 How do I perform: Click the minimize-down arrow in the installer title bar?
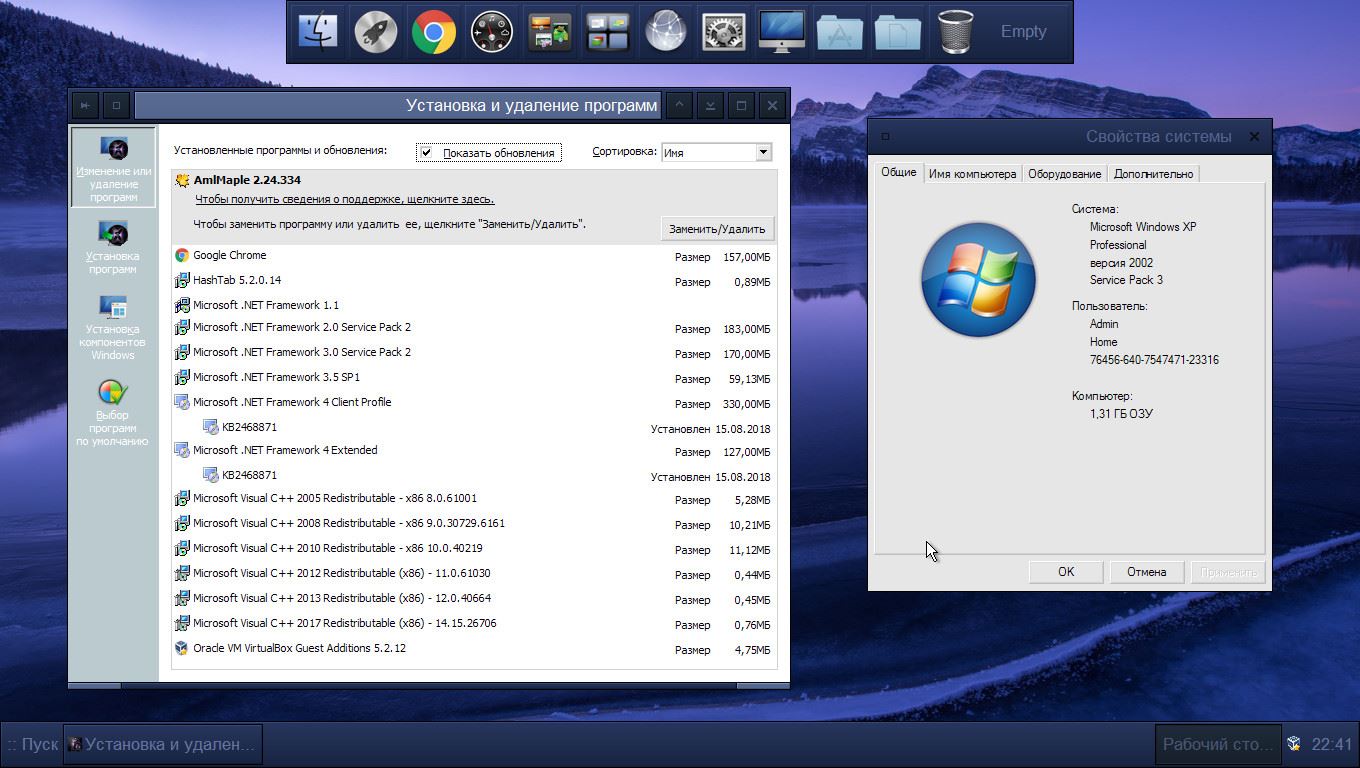click(x=710, y=105)
